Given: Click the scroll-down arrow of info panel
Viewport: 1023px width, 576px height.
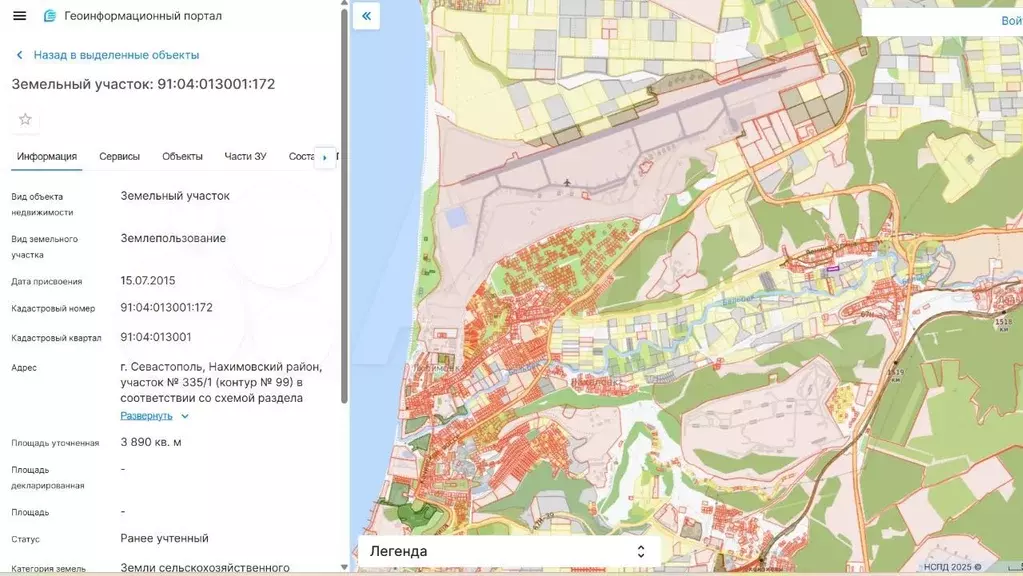Looking at the screenshot, I should pos(344,567).
